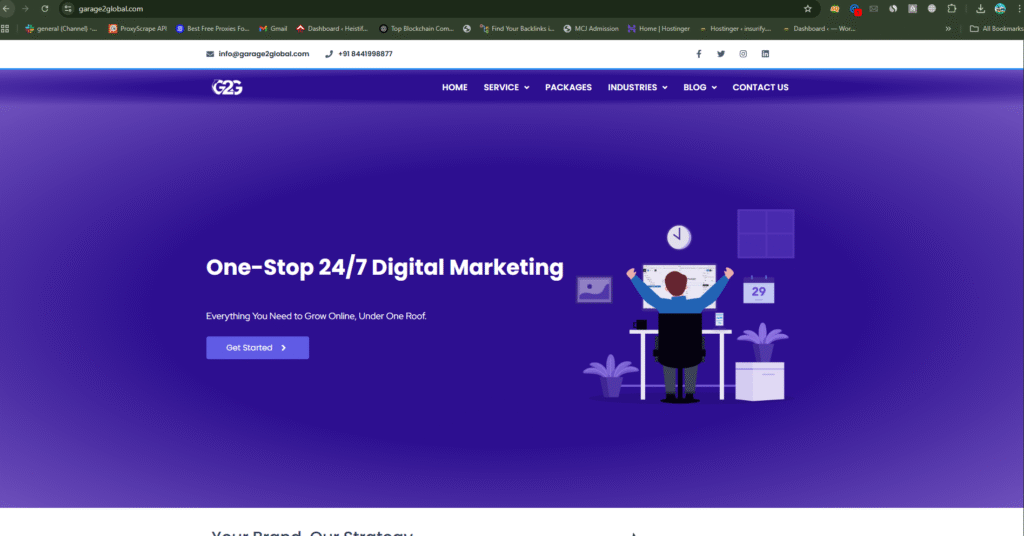Click the G2G logo
This screenshot has width=1024, height=536.
[227, 87]
